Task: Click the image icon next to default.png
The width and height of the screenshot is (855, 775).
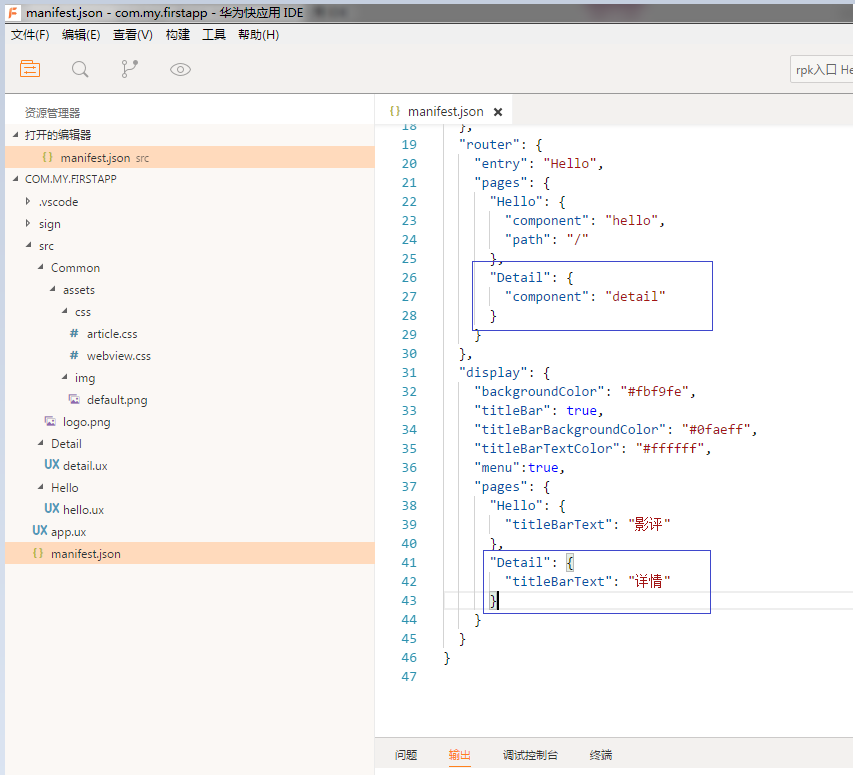Action: pyautogui.click(x=74, y=399)
